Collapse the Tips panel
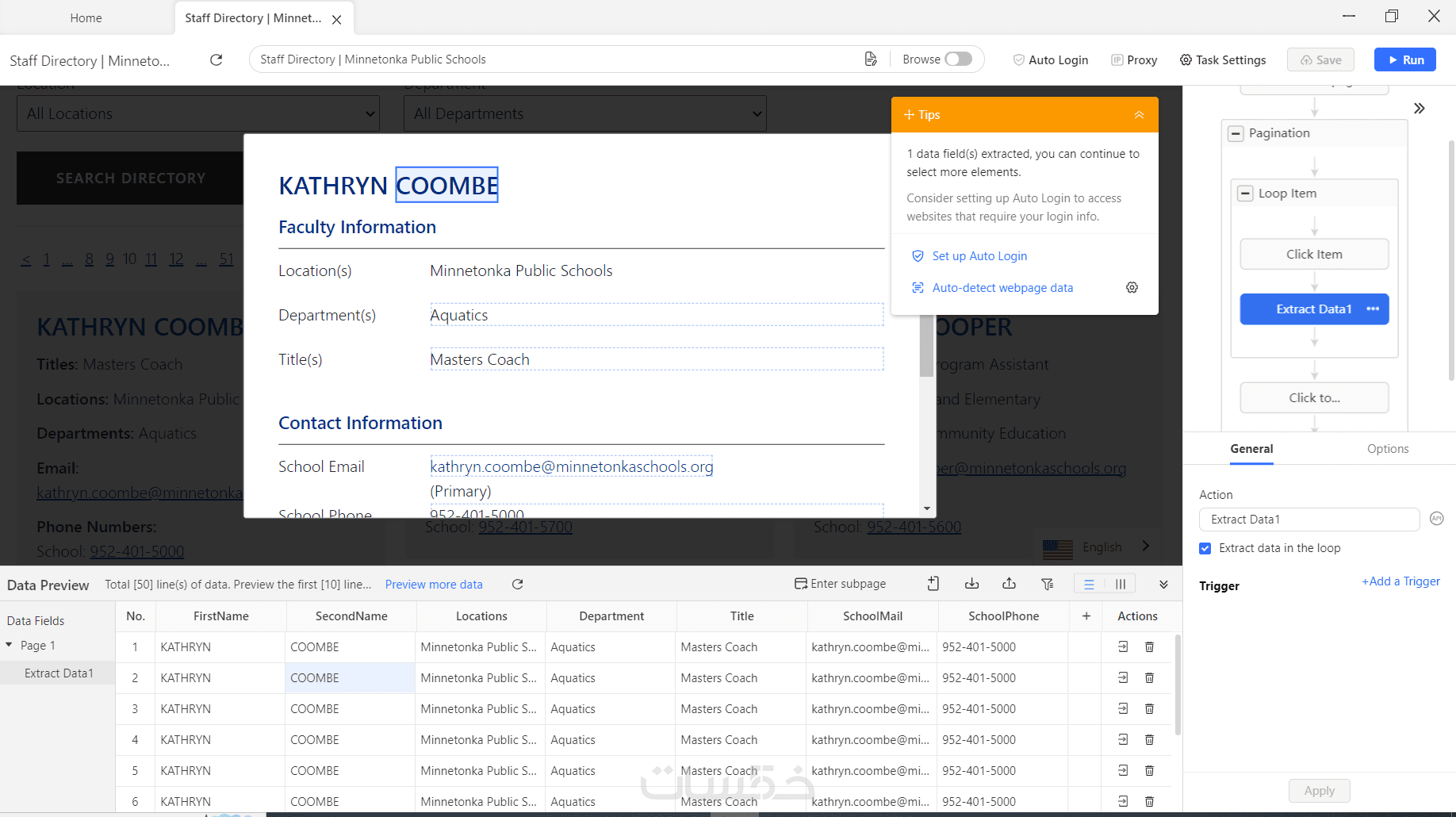The height and width of the screenshot is (817, 1456). coord(1139,115)
